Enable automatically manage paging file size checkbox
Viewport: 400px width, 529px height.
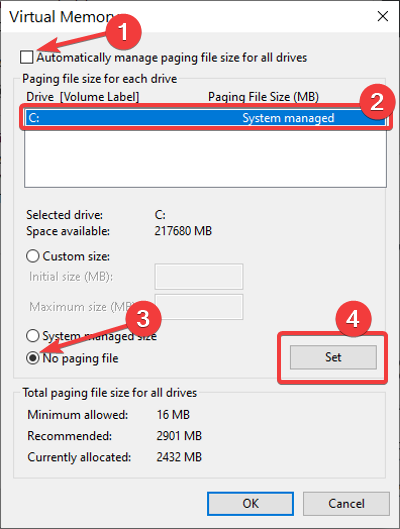pyautogui.click(x=27, y=57)
